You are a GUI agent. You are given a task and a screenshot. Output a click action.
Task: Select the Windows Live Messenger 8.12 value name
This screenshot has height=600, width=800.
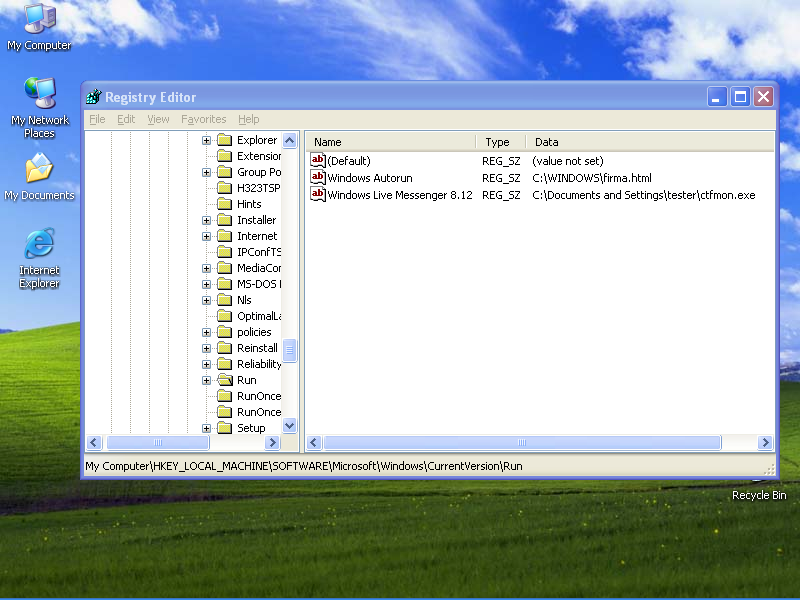point(400,195)
